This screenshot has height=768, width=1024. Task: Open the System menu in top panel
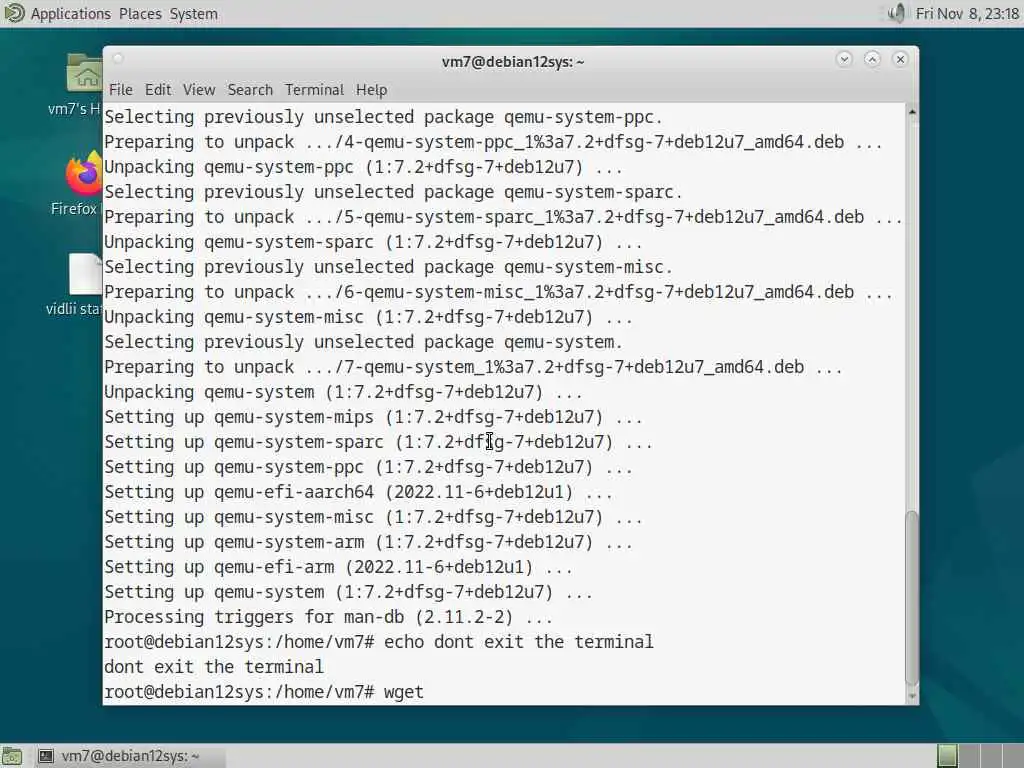[x=193, y=14]
